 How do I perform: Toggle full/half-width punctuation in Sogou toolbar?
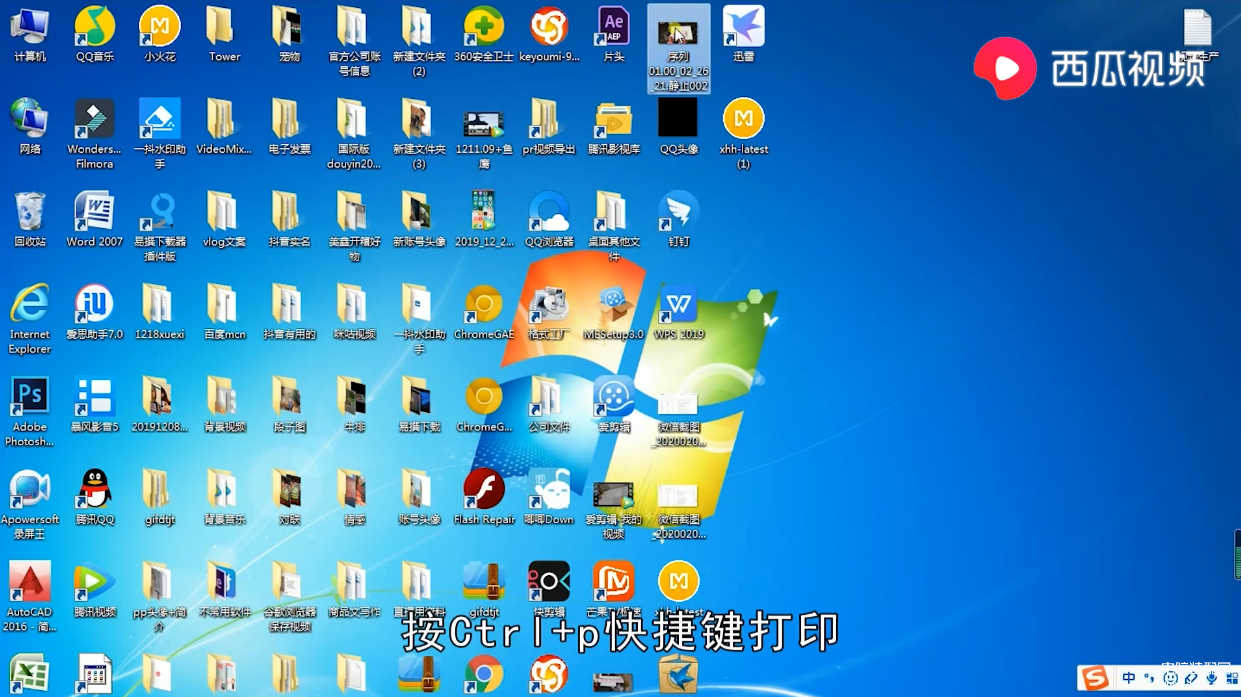1149,679
